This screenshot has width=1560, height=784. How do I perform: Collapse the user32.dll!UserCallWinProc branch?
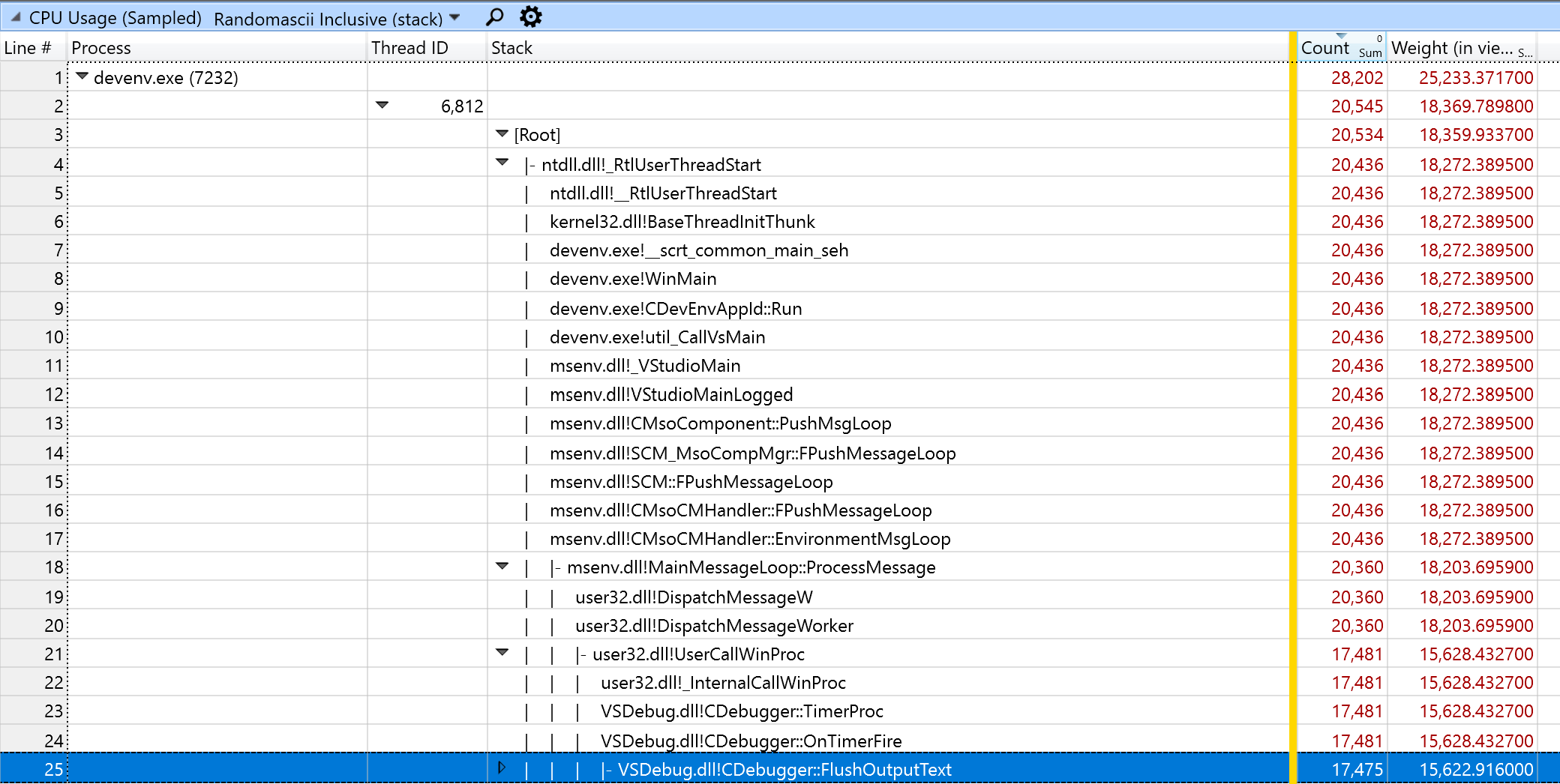click(501, 652)
